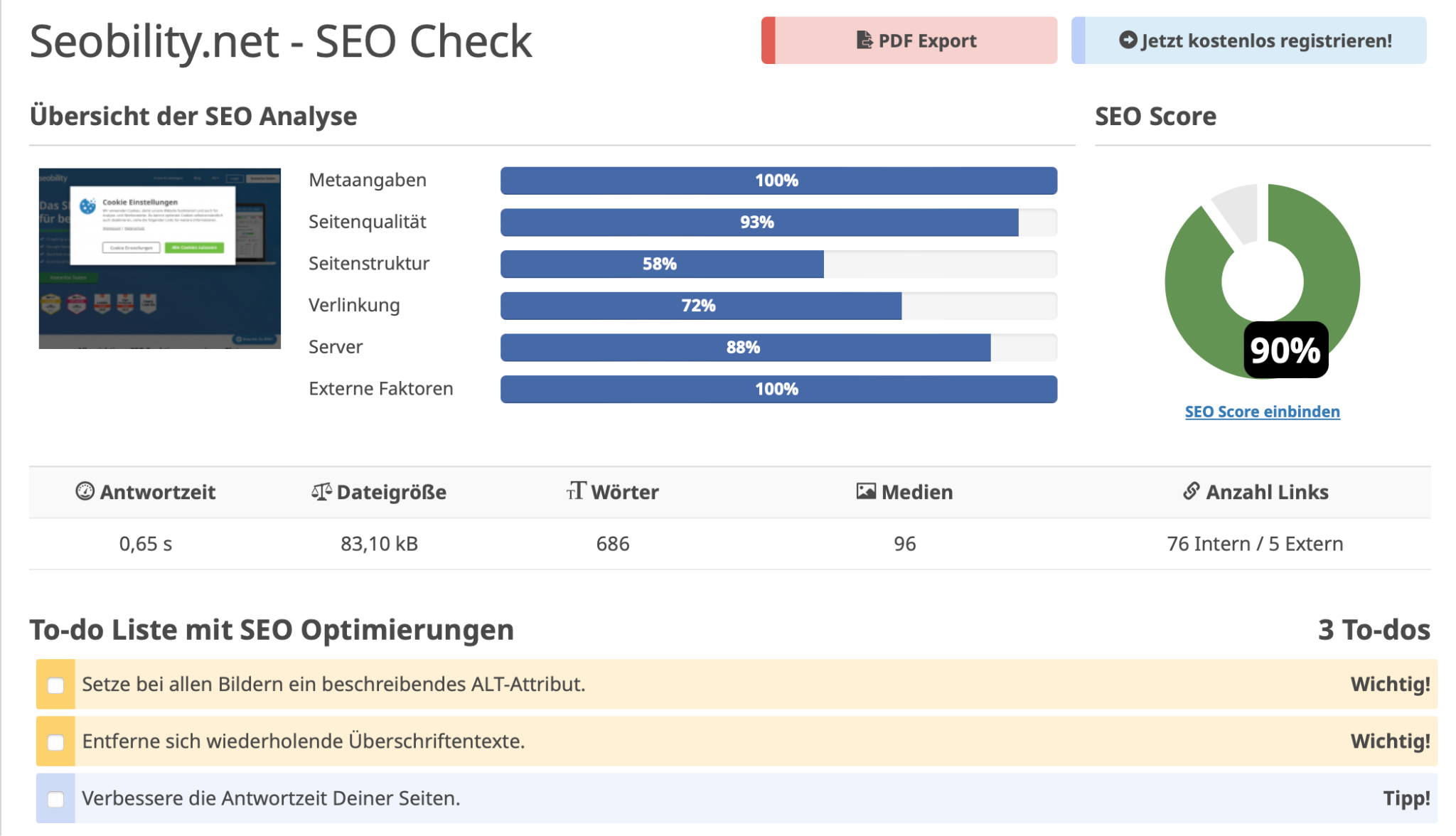Click the 90% score badge

(1285, 350)
